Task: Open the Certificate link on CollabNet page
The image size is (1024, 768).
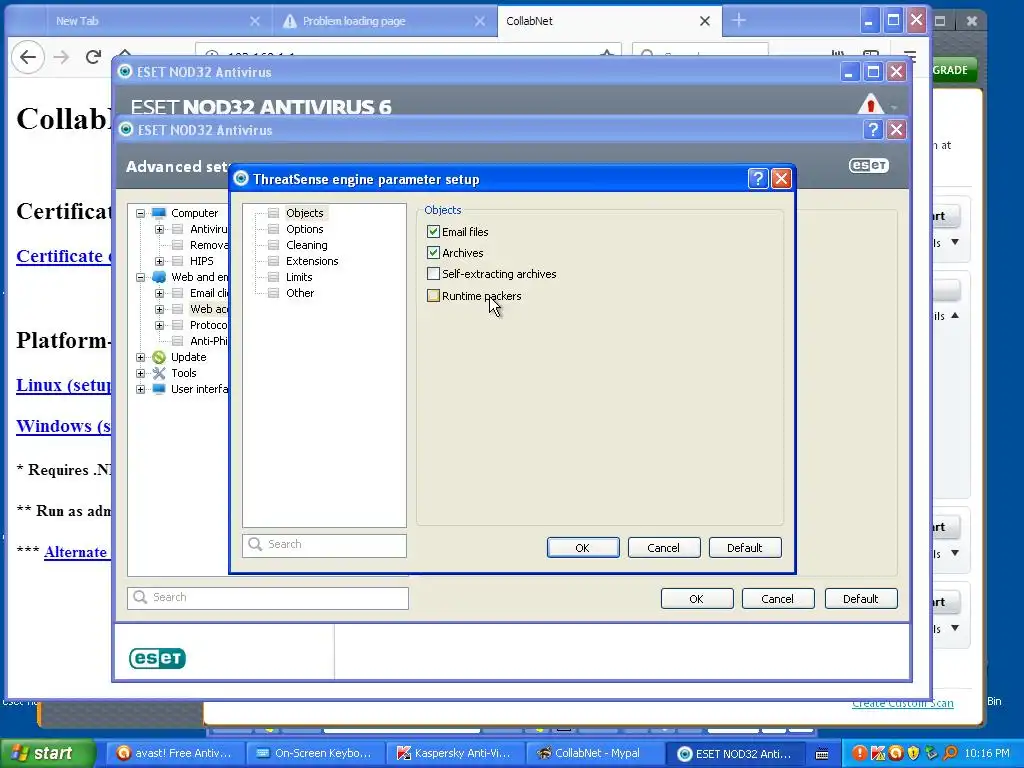Action: [x=63, y=256]
